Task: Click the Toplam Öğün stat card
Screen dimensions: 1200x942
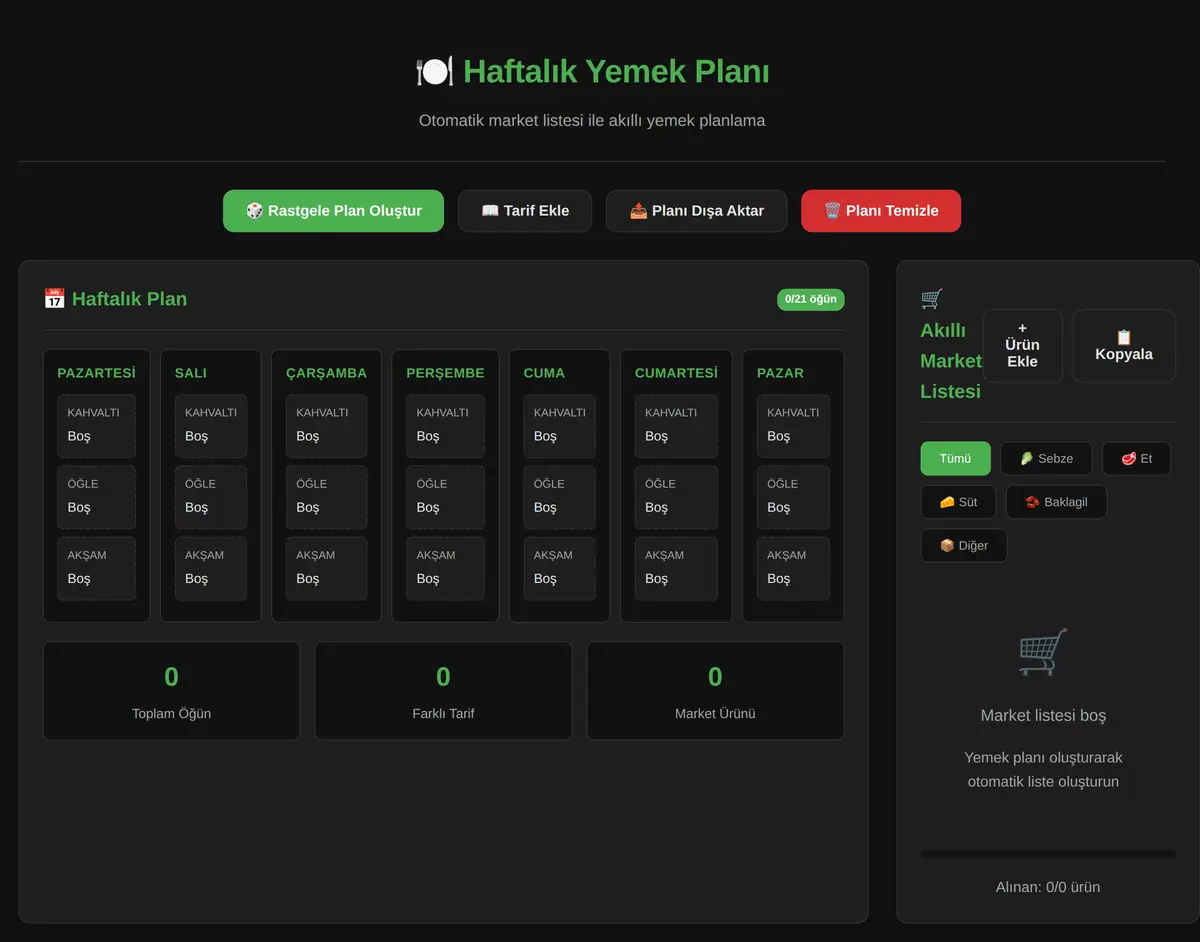Action: [x=171, y=691]
